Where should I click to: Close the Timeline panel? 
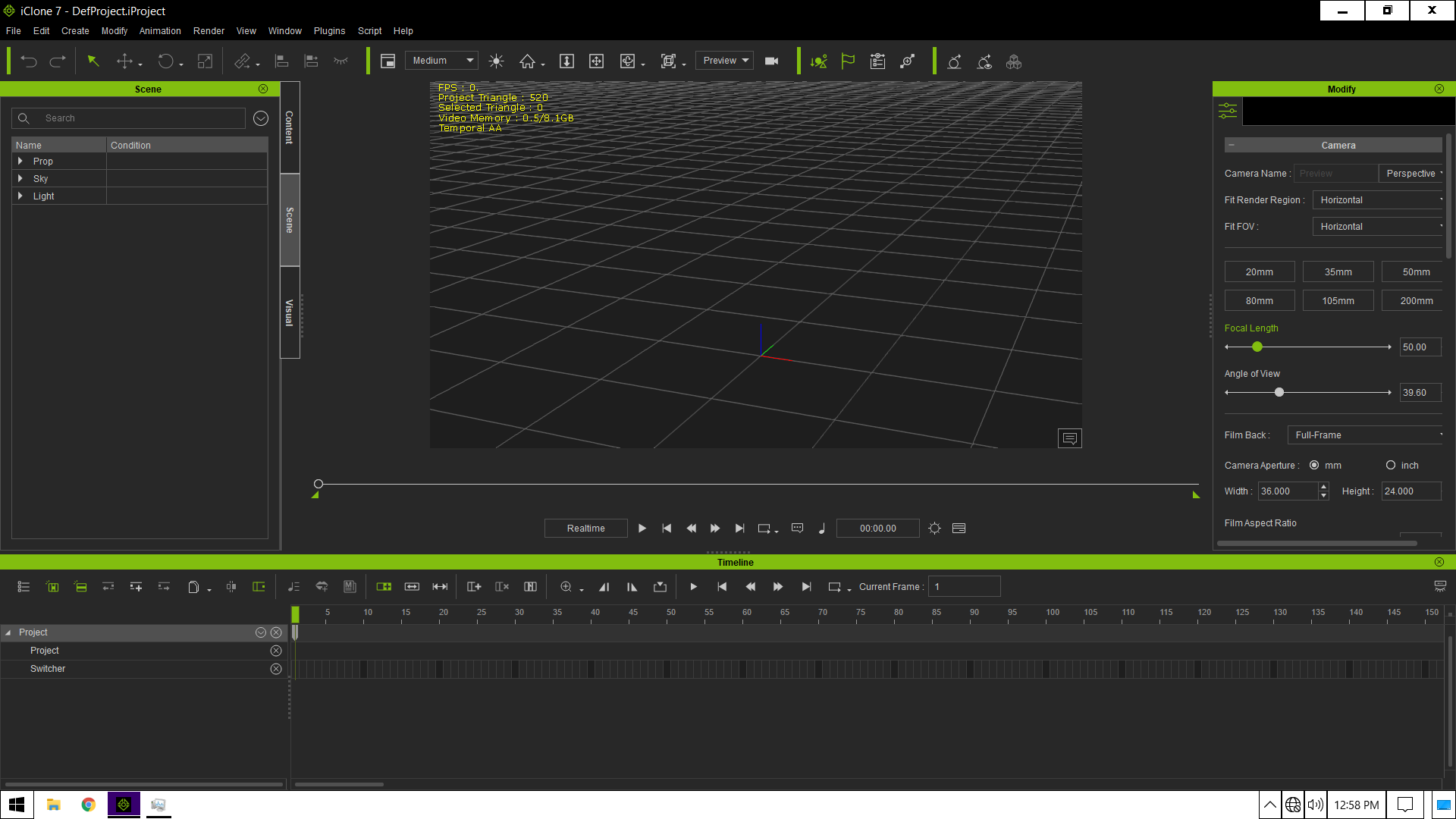1439,562
